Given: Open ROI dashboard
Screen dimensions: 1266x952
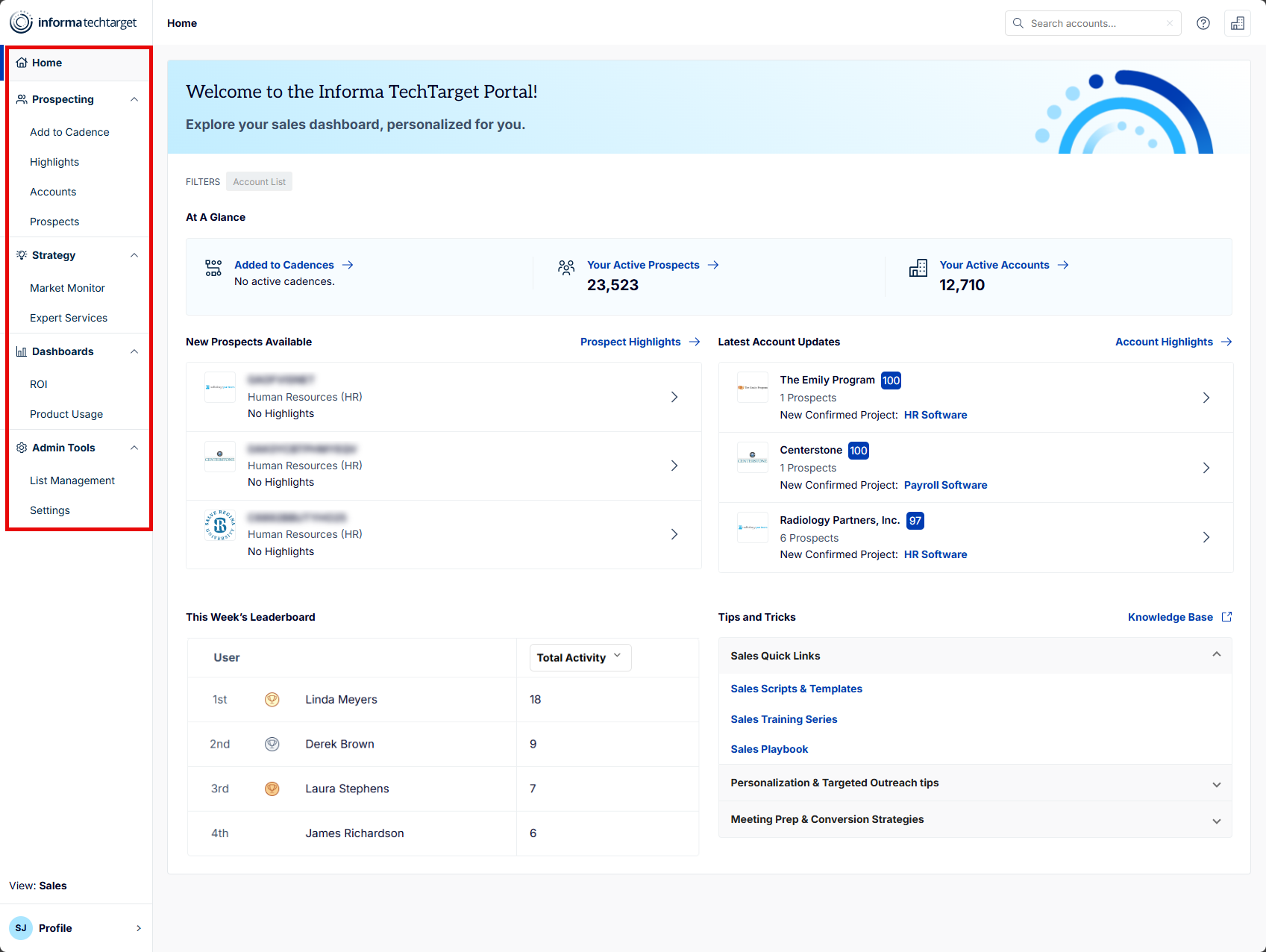Looking at the screenshot, I should point(39,384).
